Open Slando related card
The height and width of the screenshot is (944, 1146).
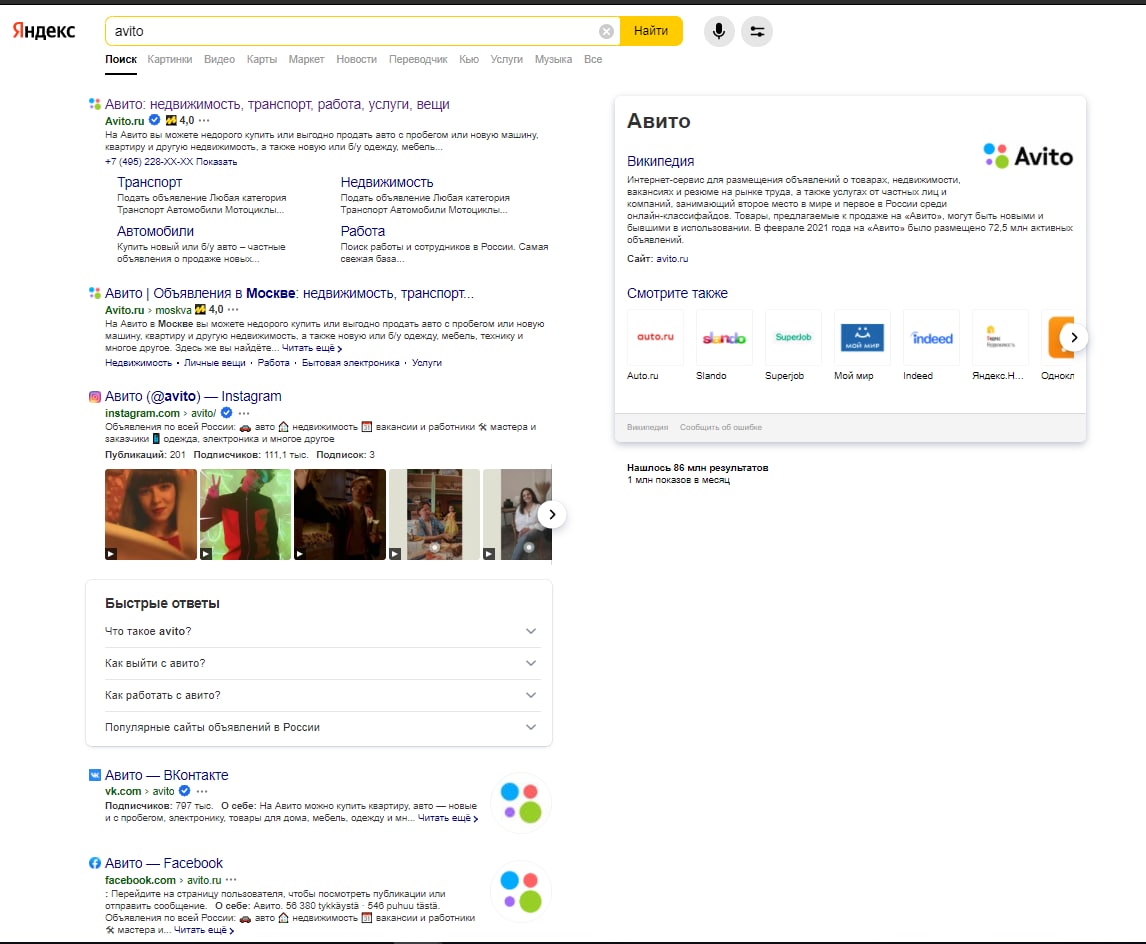724,345
